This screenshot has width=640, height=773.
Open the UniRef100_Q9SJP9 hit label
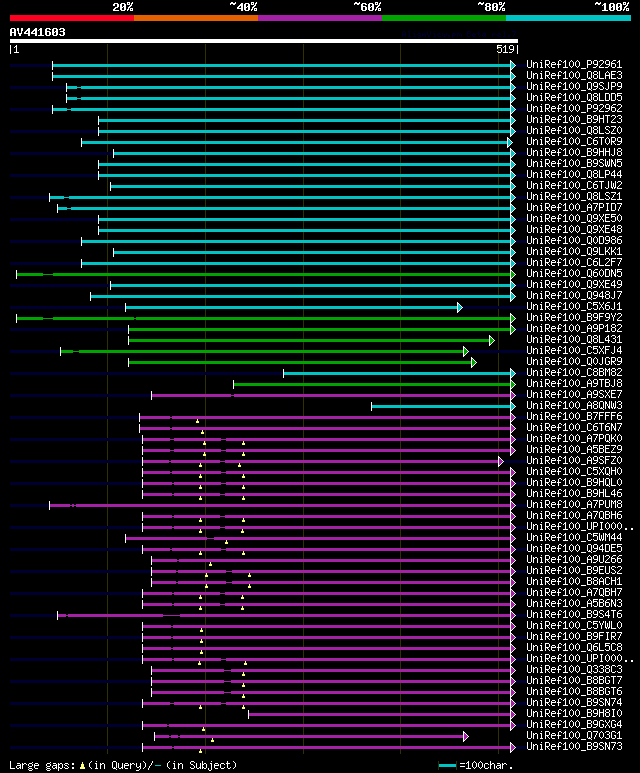(574, 86)
